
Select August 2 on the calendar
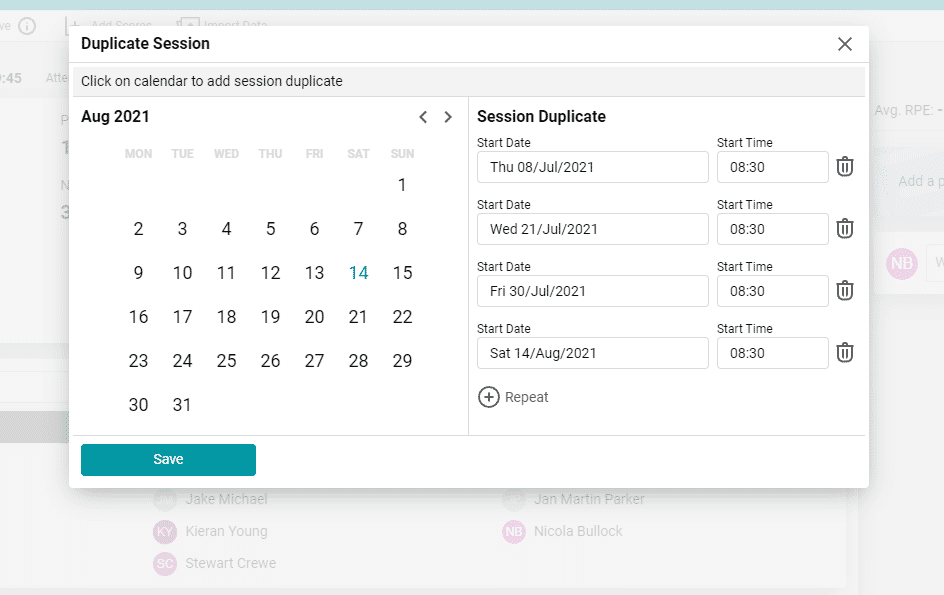tap(138, 229)
